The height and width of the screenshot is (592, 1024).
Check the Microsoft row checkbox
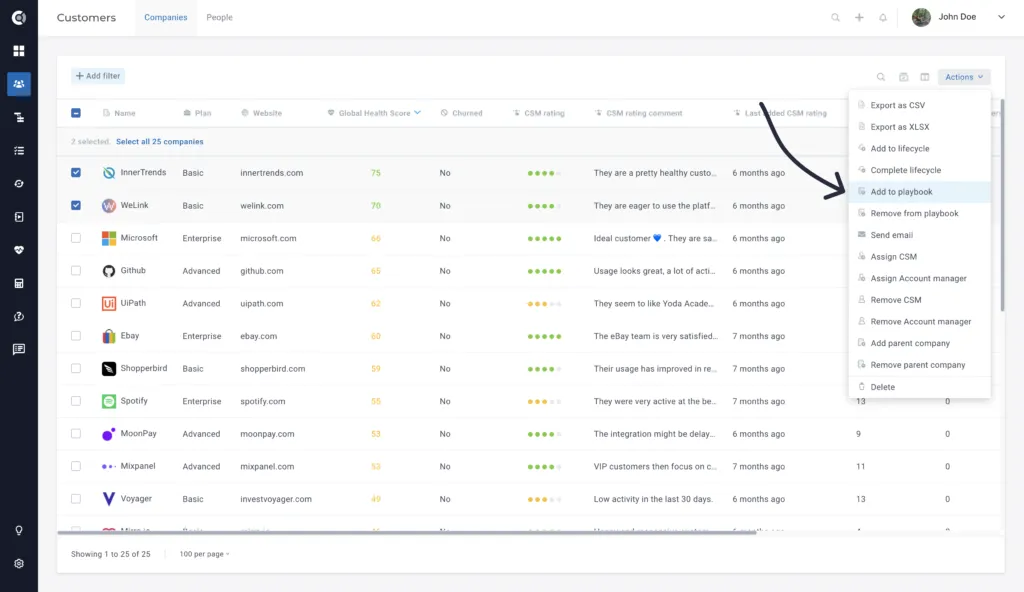click(x=76, y=238)
